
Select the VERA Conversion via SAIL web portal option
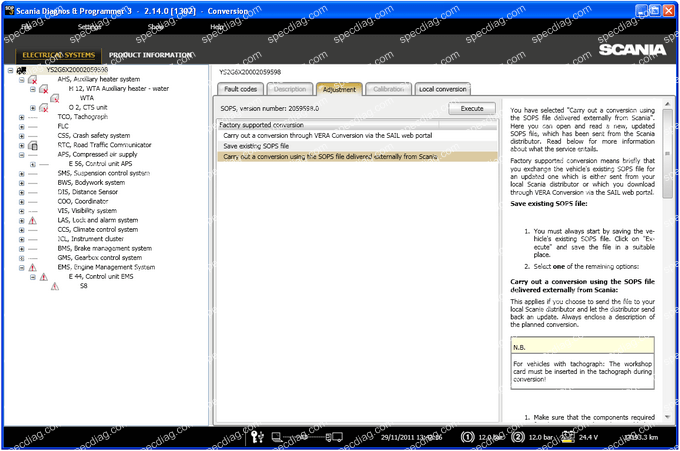[x=357, y=136]
